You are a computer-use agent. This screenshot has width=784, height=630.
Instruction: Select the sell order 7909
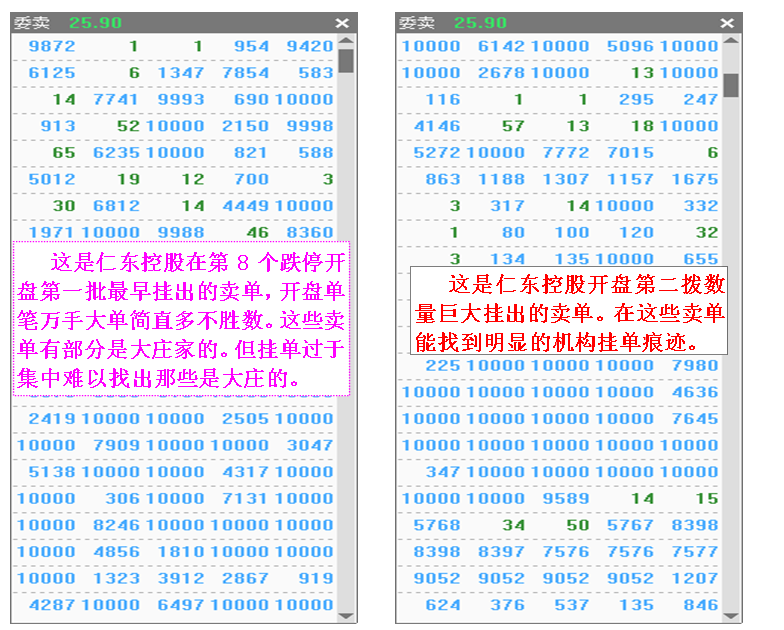[116, 445]
